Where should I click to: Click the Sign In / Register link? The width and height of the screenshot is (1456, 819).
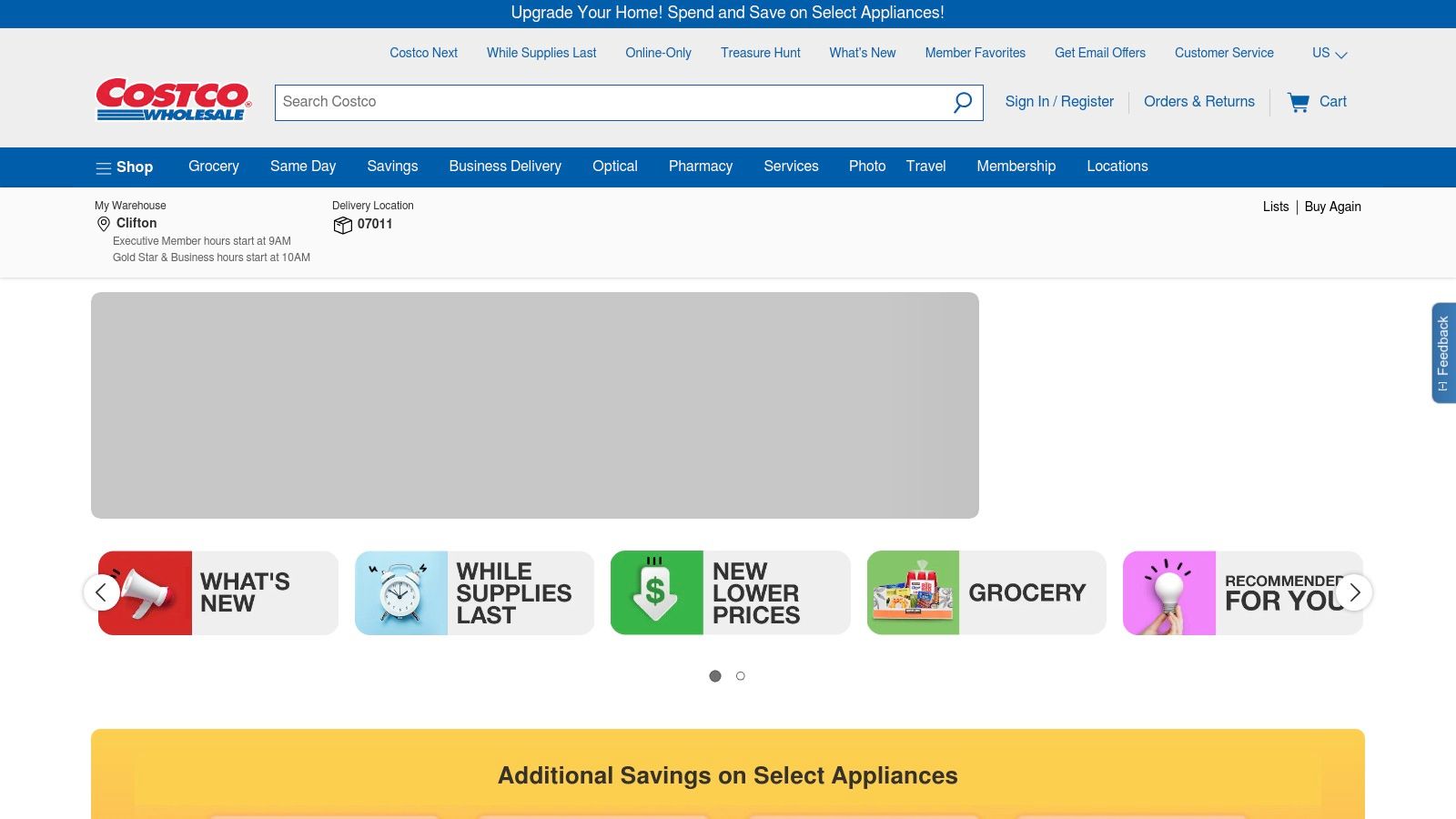coord(1059,102)
